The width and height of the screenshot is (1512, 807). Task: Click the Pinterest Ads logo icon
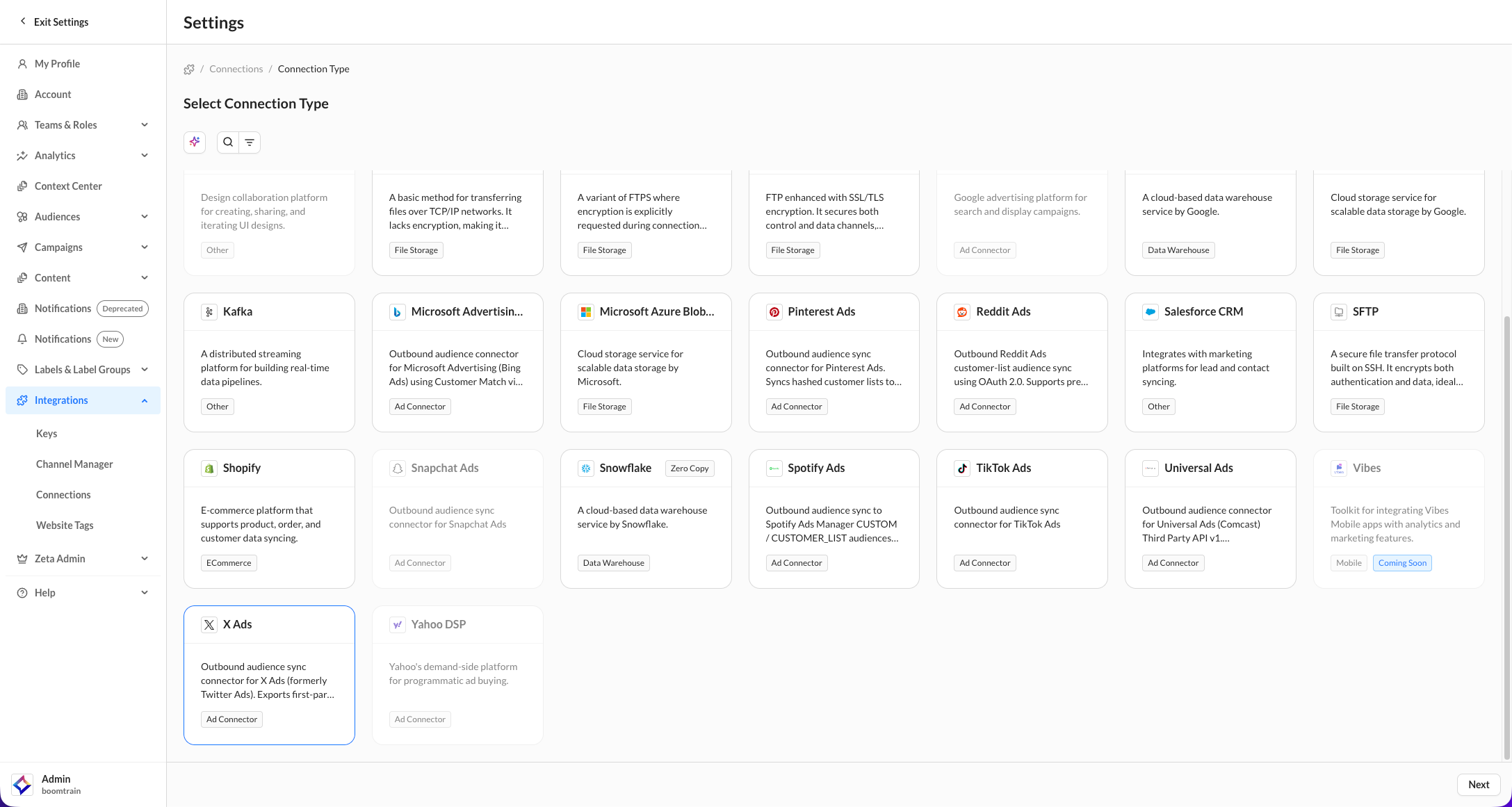tap(774, 312)
